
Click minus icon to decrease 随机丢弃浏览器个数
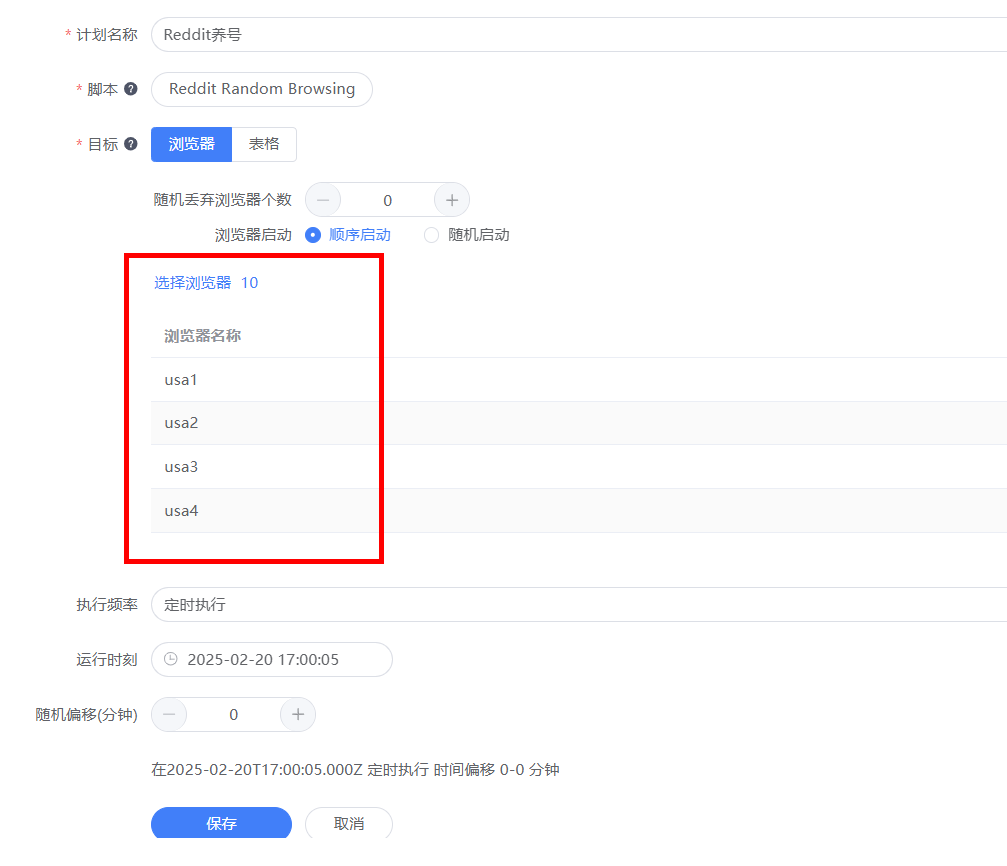pos(322,199)
